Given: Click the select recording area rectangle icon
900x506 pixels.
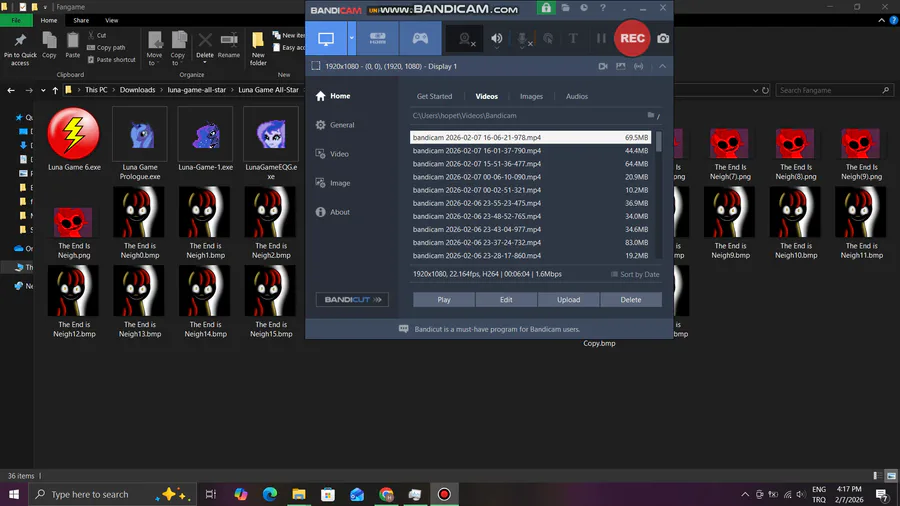Looking at the screenshot, I should click(x=316, y=66).
